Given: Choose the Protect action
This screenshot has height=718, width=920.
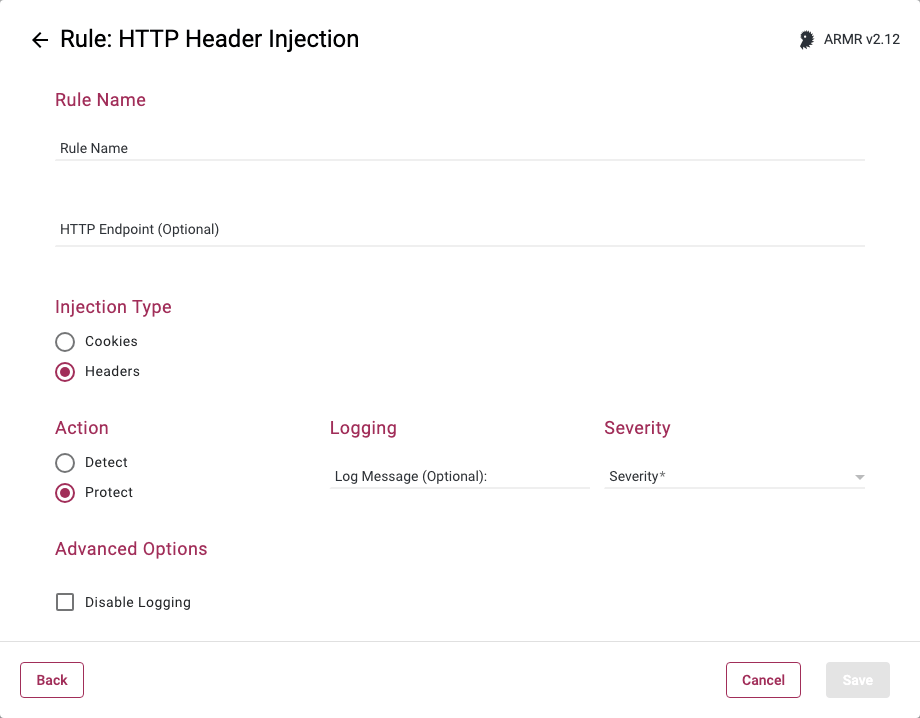Looking at the screenshot, I should 65,493.
